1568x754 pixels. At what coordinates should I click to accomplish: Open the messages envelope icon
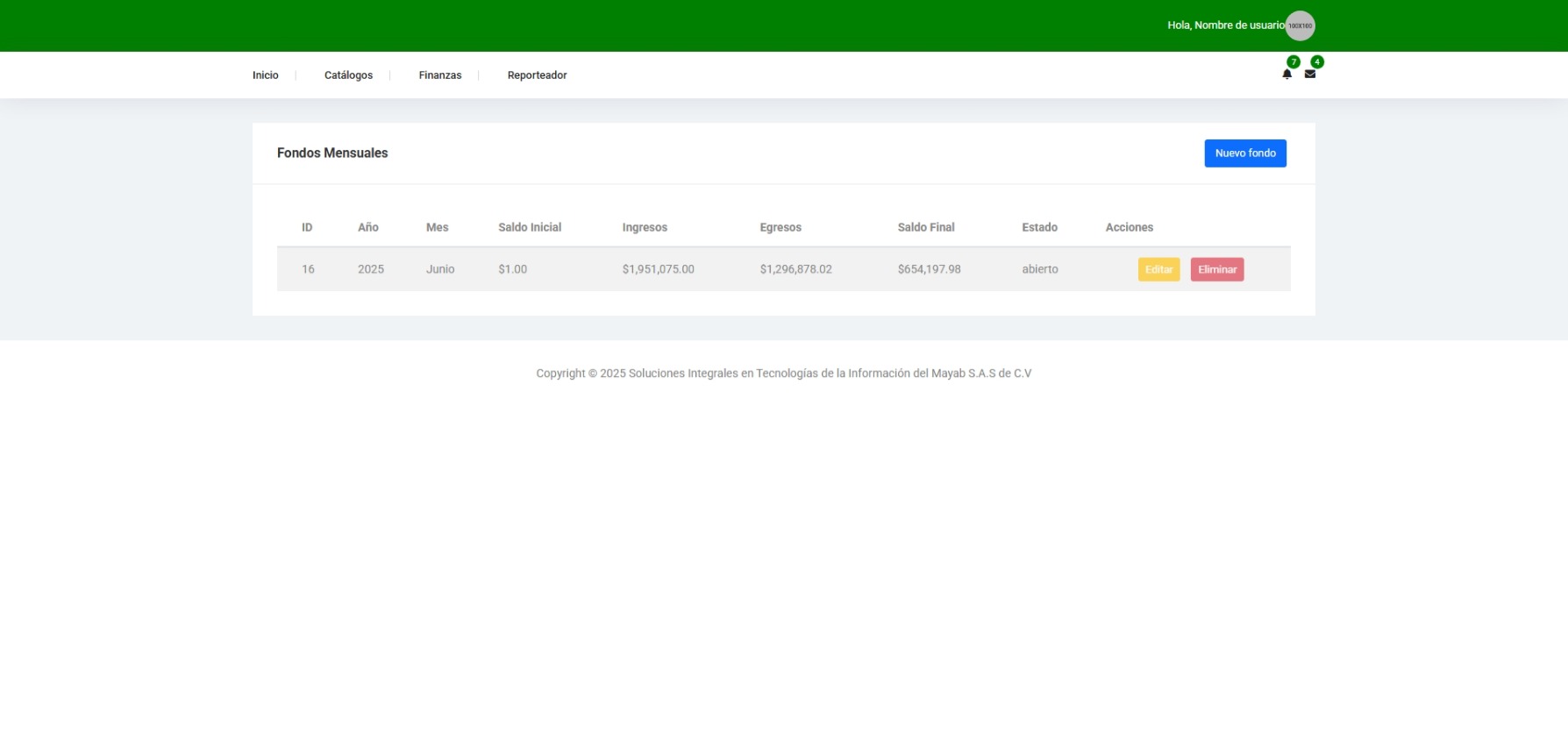click(1309, 75)
